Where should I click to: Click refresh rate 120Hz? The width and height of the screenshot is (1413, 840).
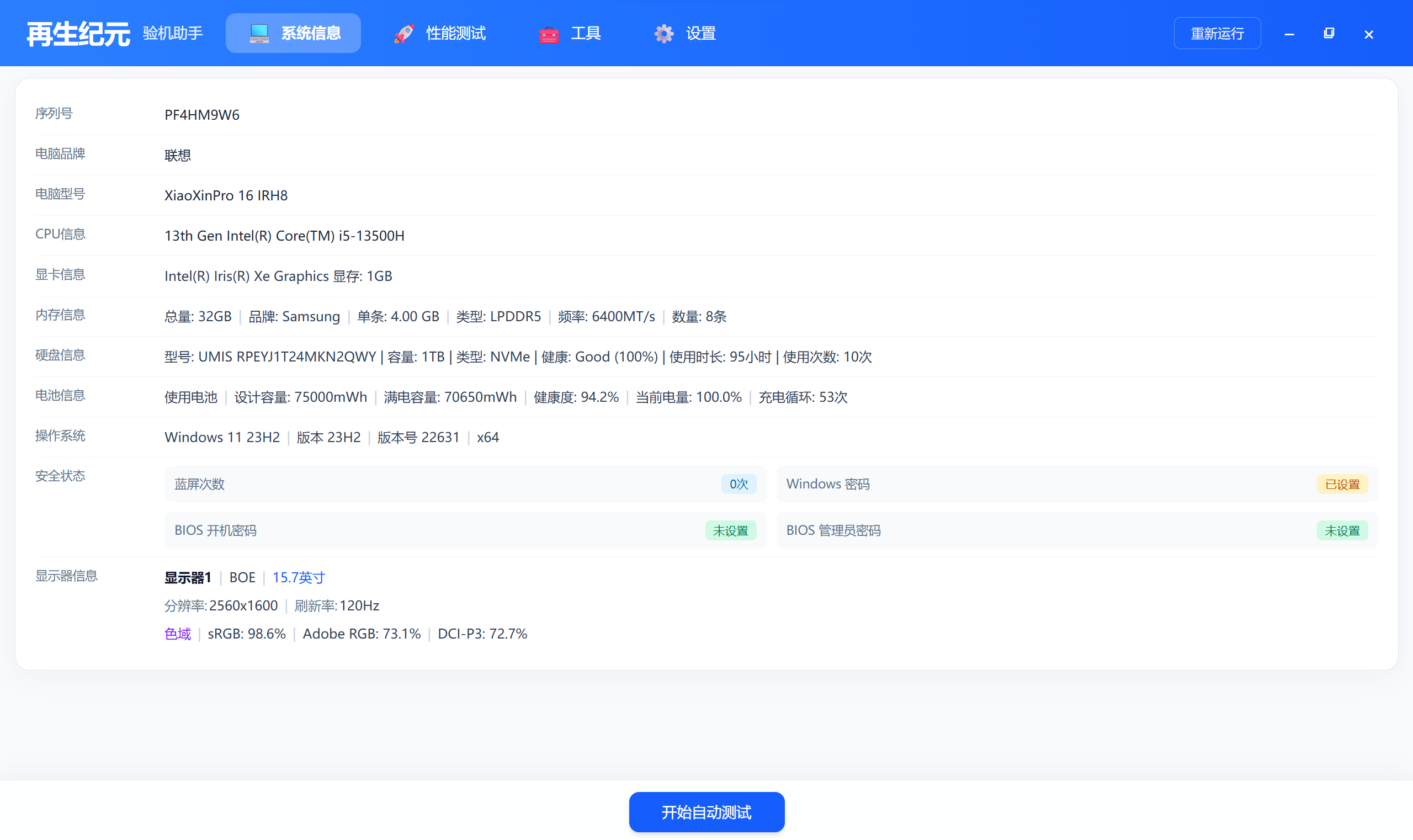click(359, 605)
